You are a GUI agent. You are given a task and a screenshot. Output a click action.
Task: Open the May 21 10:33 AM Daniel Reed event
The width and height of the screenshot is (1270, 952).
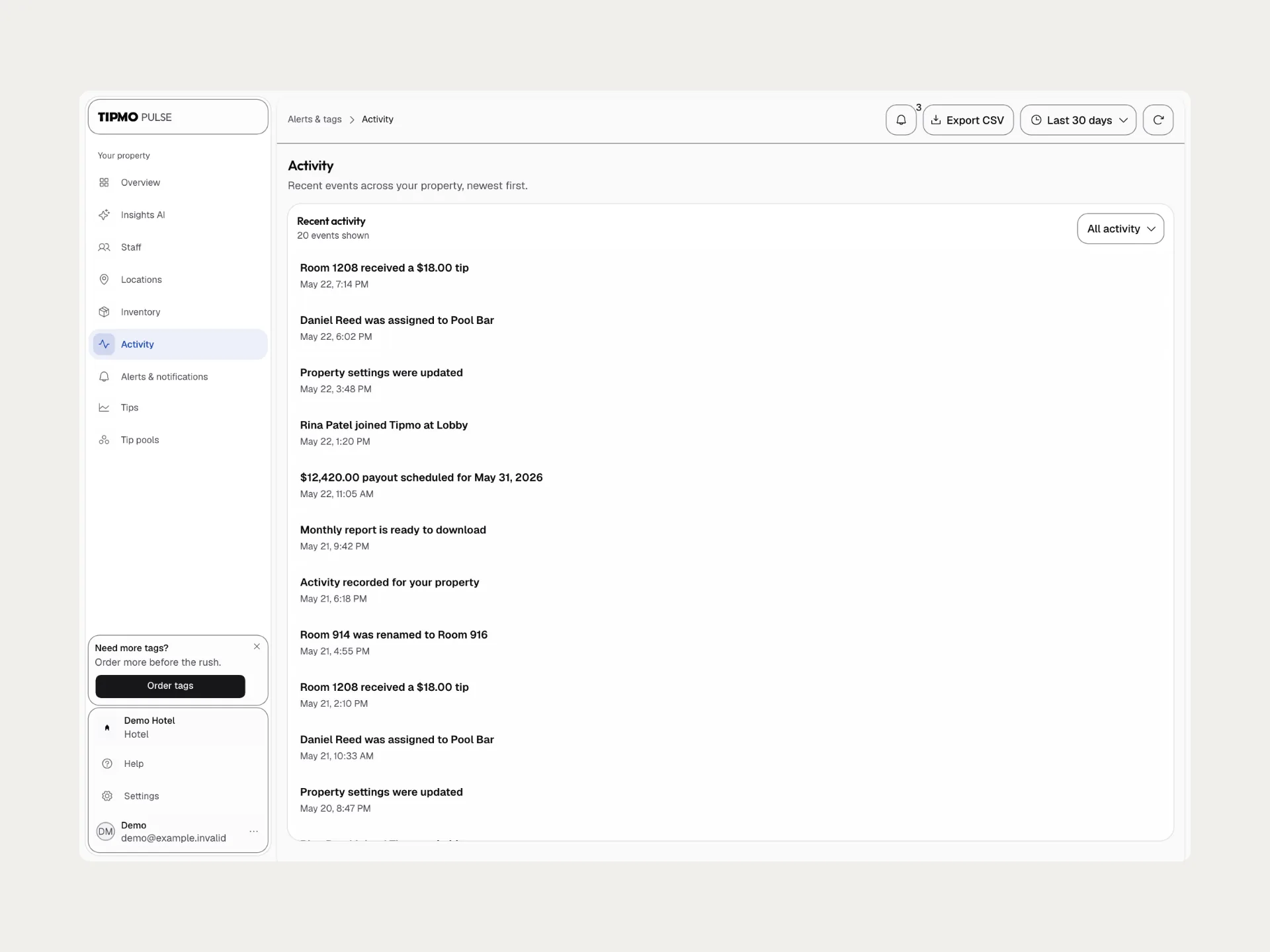(730, 747)
